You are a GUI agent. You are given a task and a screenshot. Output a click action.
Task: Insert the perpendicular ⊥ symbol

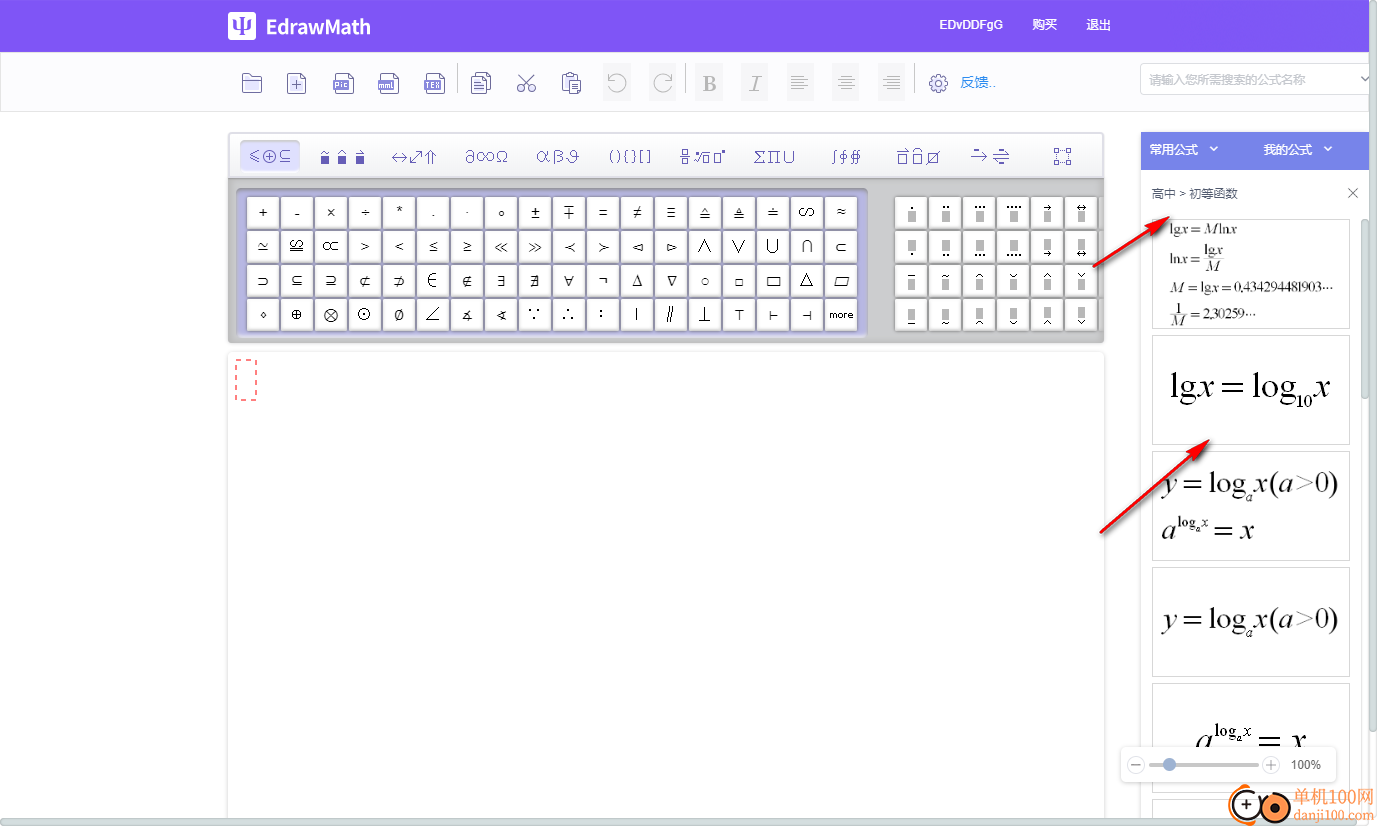pos(705,314)
